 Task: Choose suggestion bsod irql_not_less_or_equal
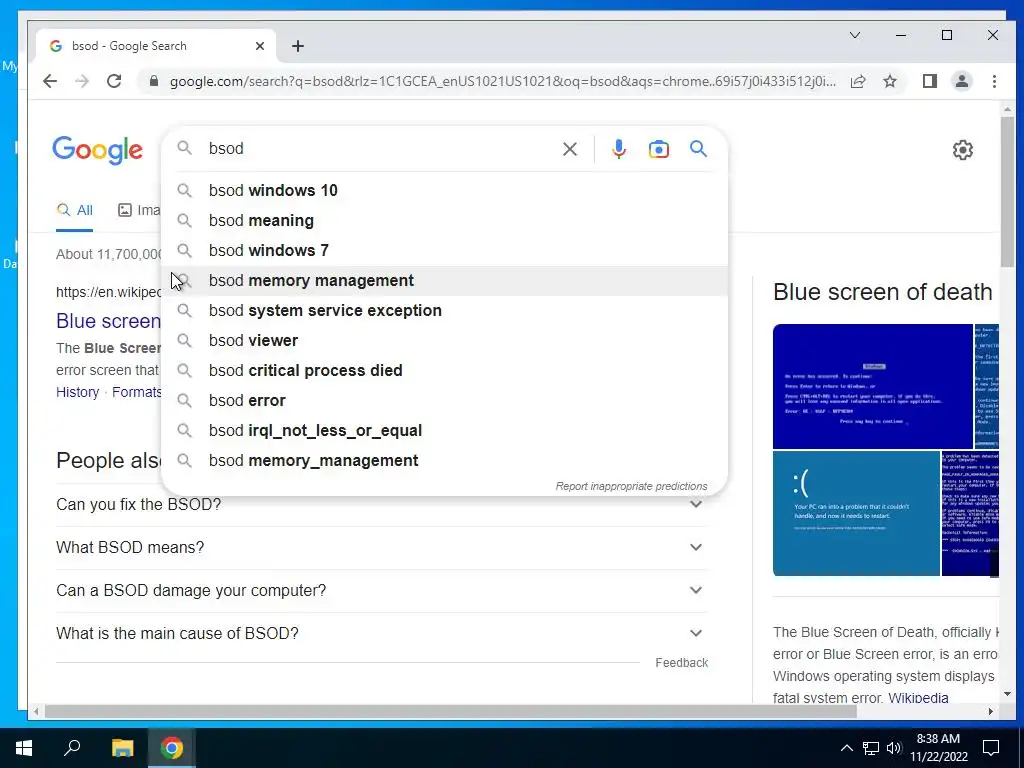tap(444, 431)
